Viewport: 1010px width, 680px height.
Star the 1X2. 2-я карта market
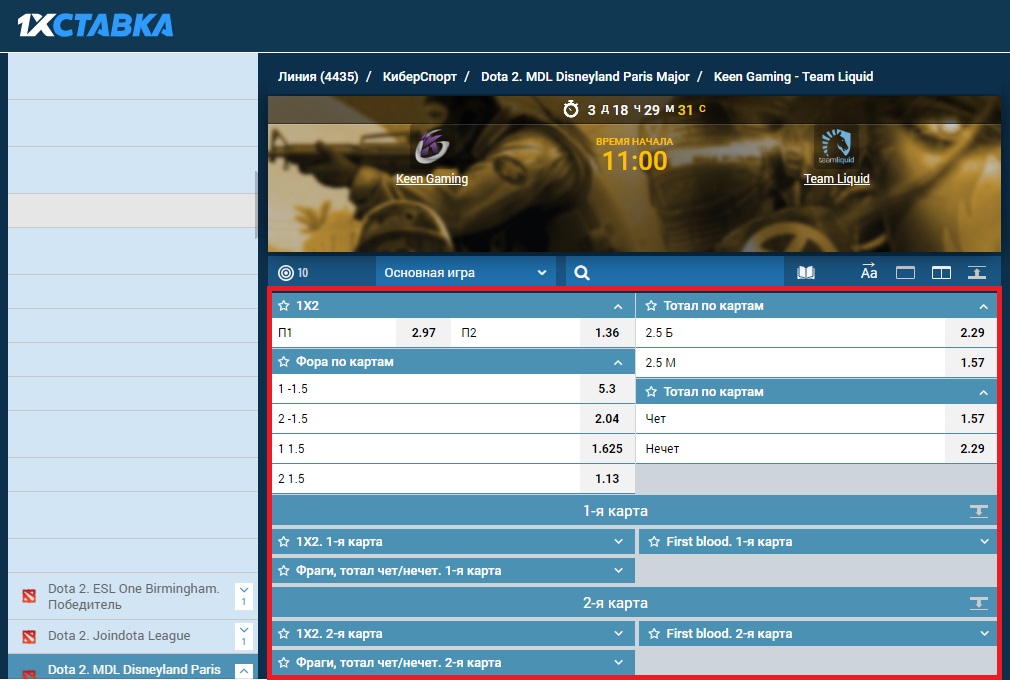[283, 634]
